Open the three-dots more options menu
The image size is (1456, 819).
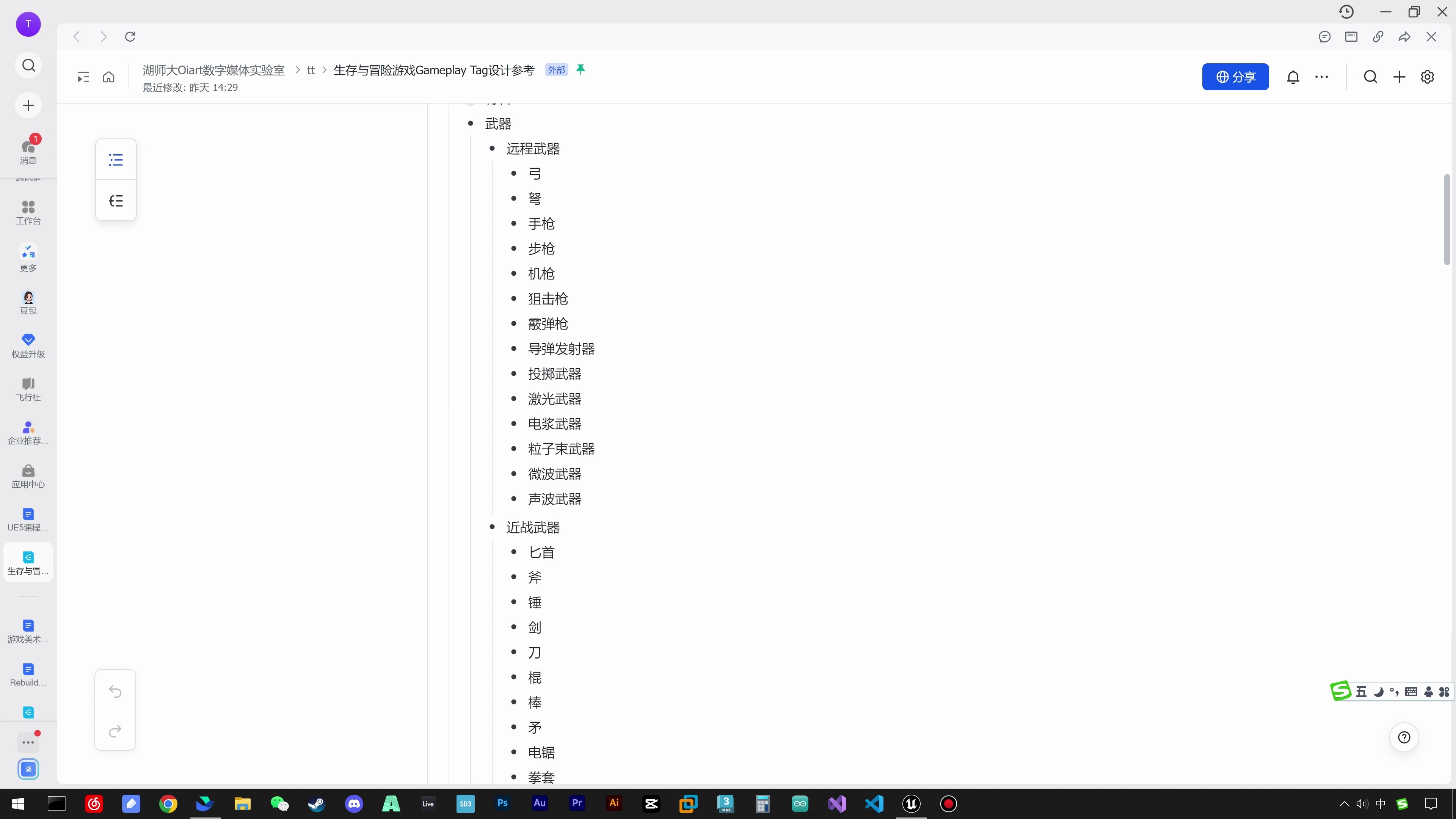(x=1321, y=77)
